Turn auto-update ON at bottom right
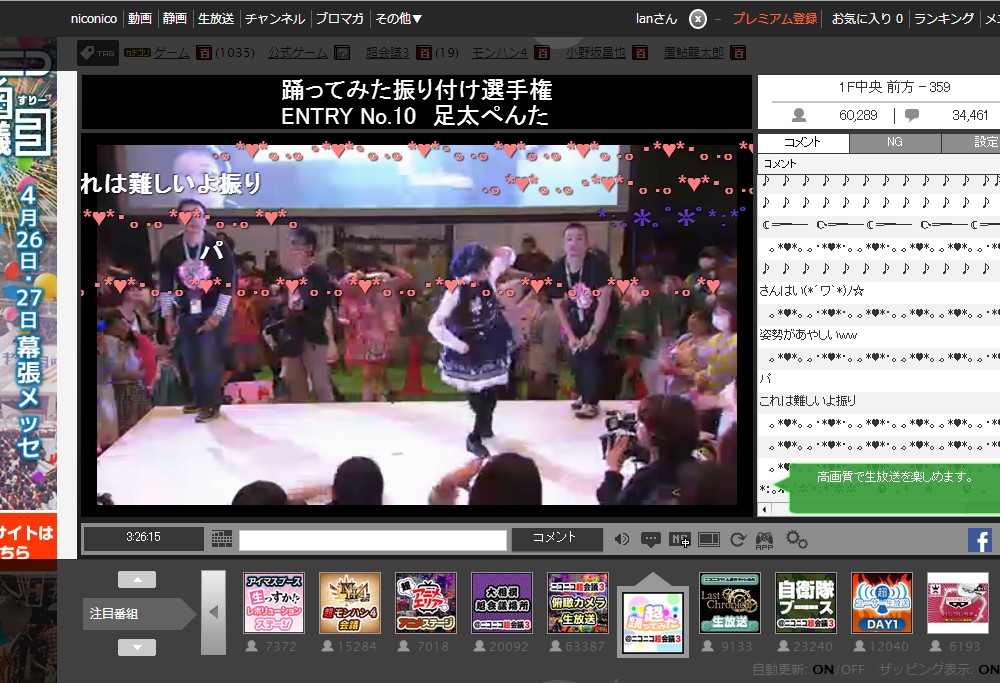 click(823, 669)
